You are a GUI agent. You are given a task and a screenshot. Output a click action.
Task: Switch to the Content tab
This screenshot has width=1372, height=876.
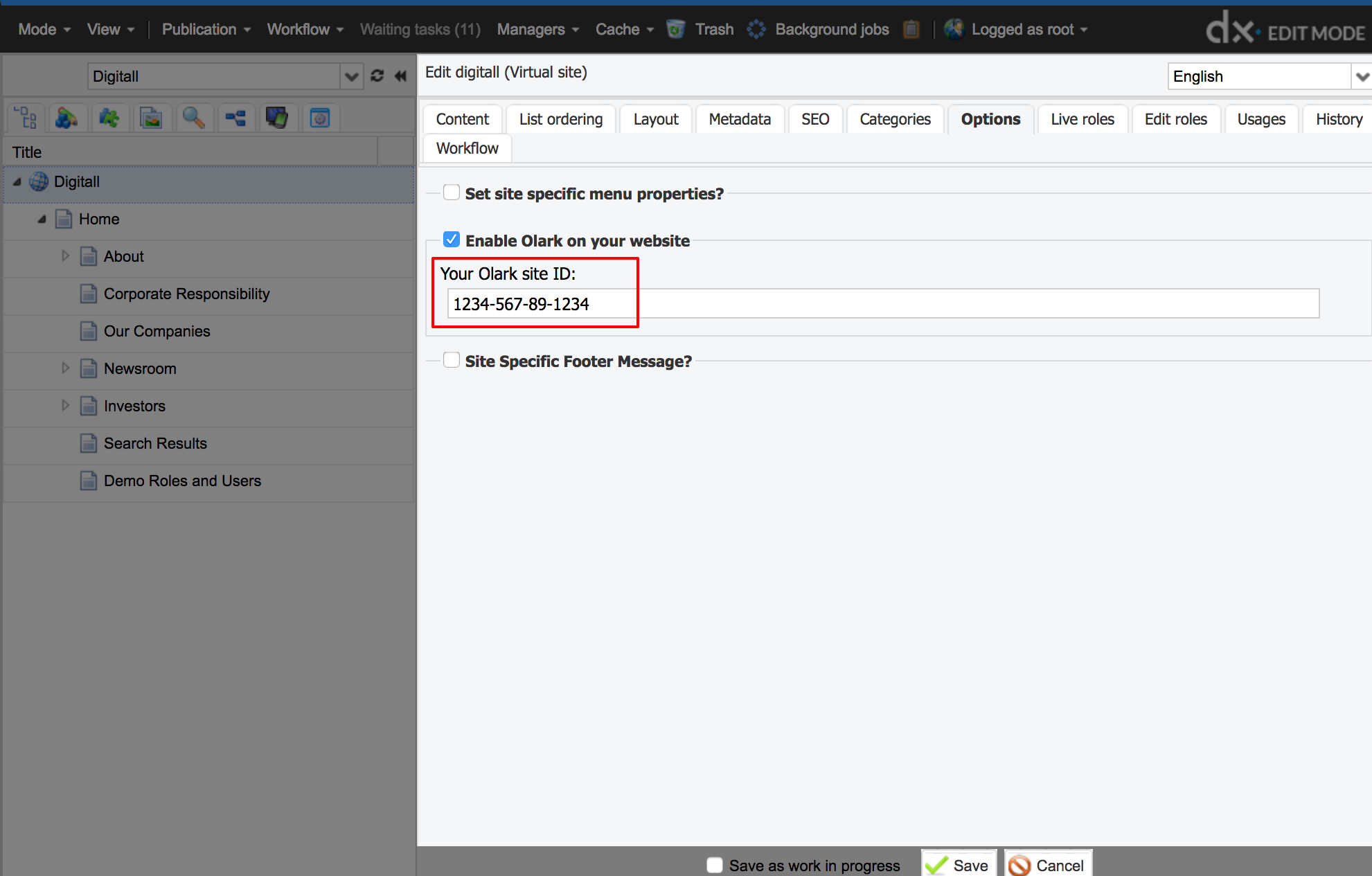point(463,119)
